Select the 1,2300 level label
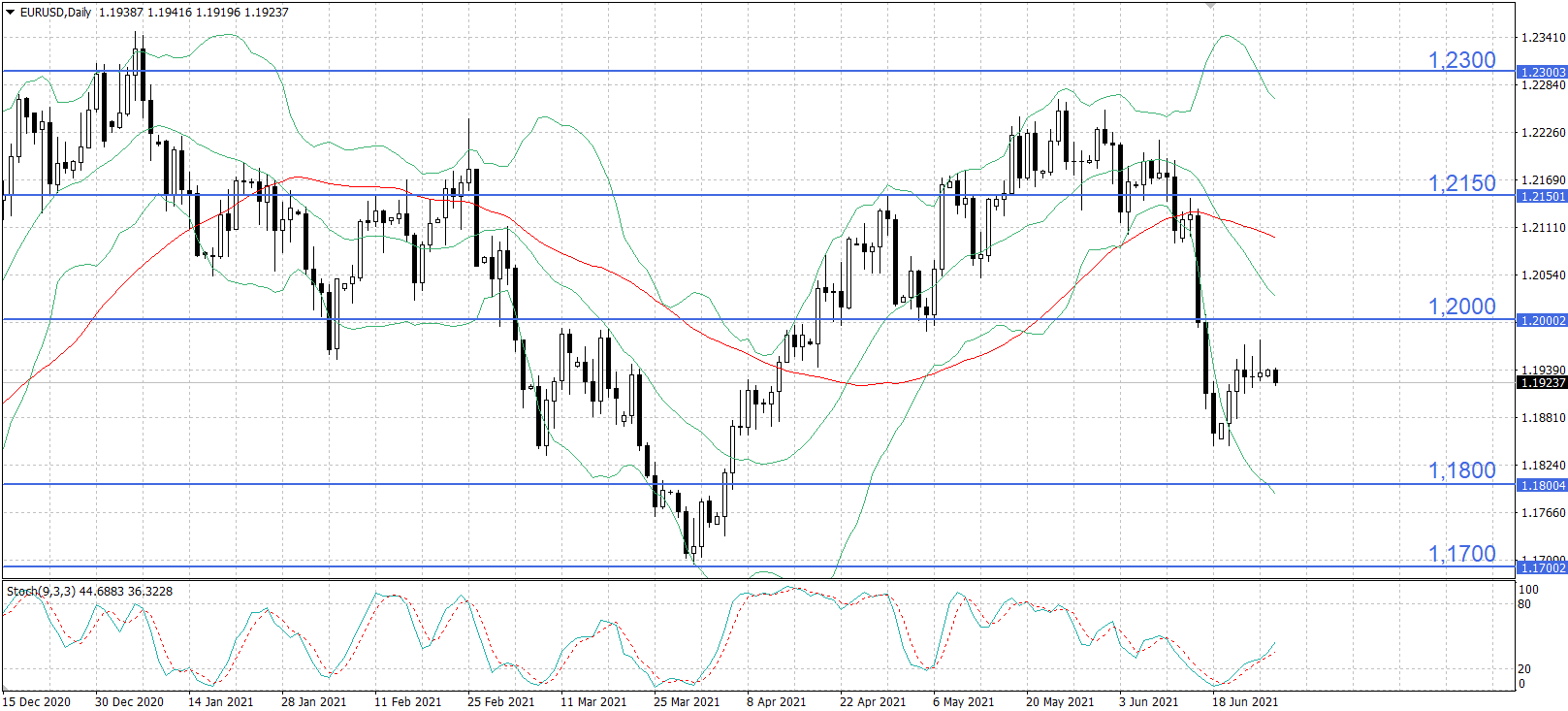1568x711 pixels. coord(1462,60)
